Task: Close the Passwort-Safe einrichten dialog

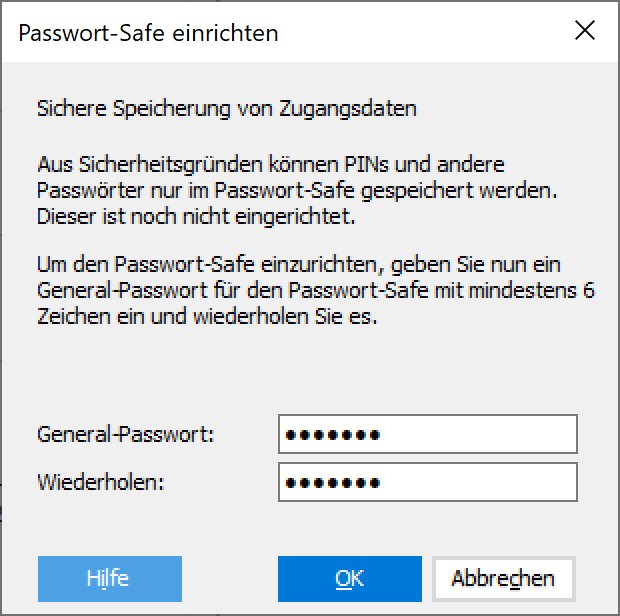Action: pos(585,32)
